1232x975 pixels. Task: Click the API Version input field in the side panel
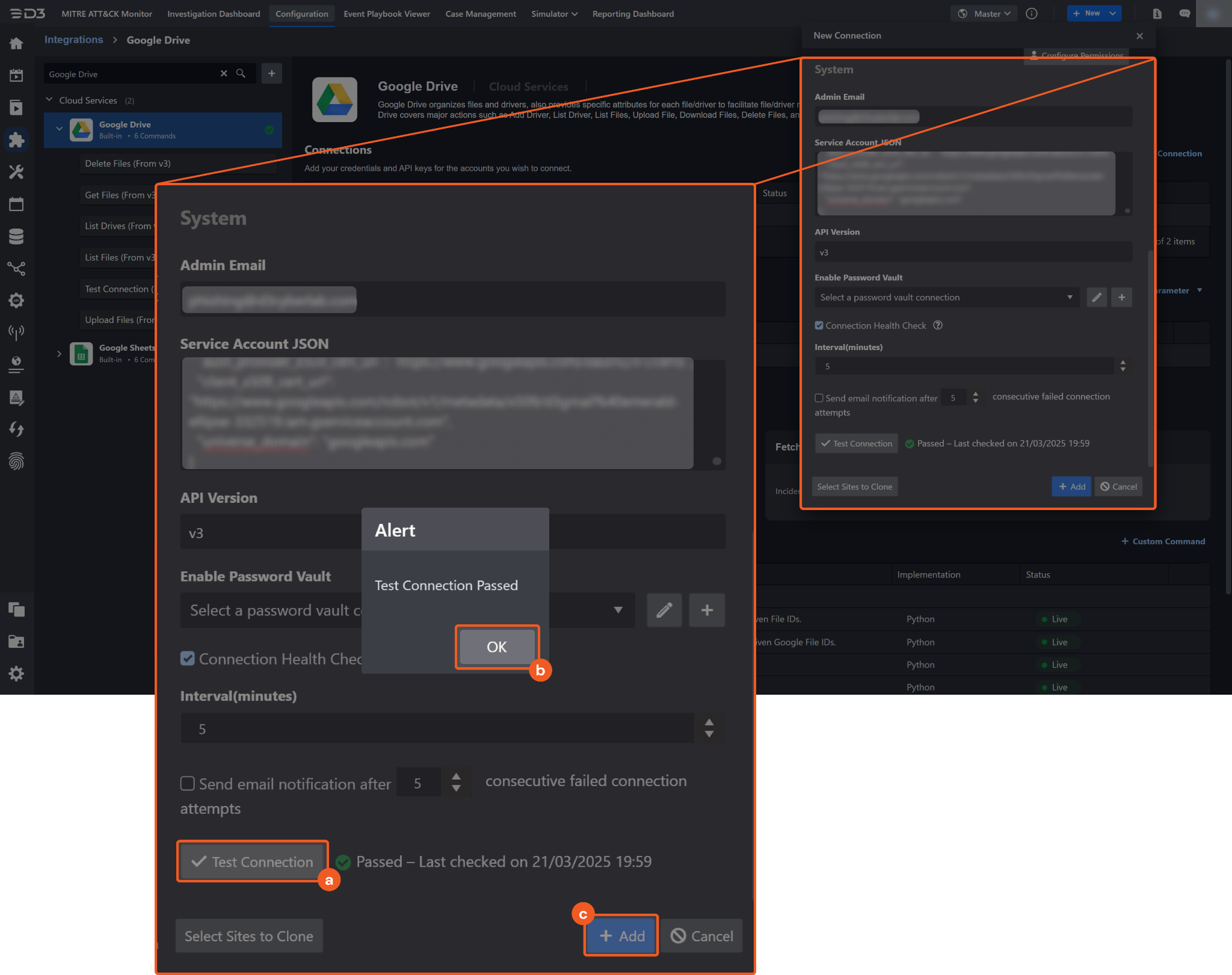pyautogui.click(x=973, y=252)
